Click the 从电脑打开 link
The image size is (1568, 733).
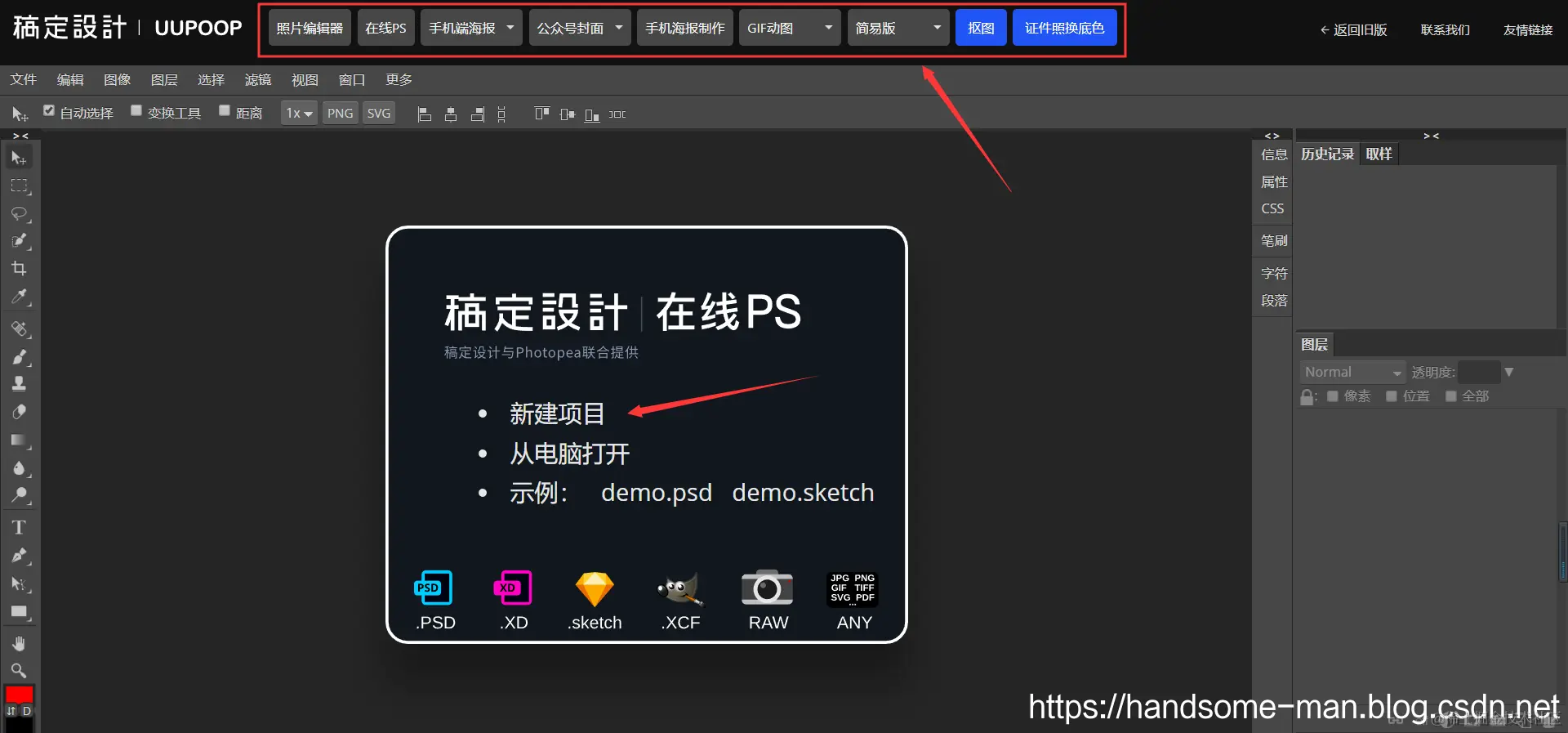pyautogui.click(x=570, y=454)
